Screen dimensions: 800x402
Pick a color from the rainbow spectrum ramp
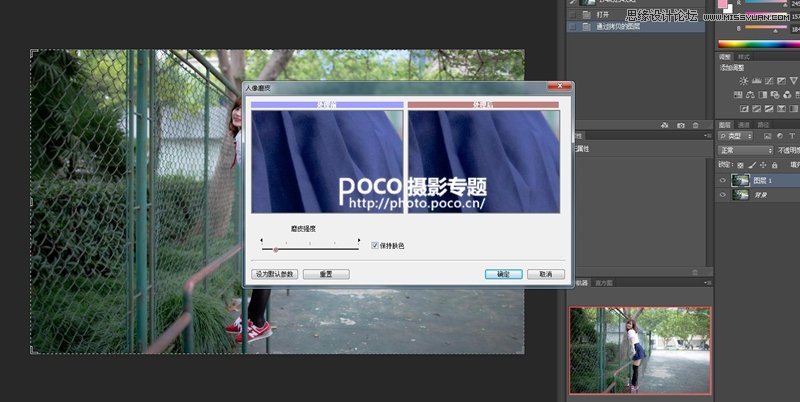[759, 44]
